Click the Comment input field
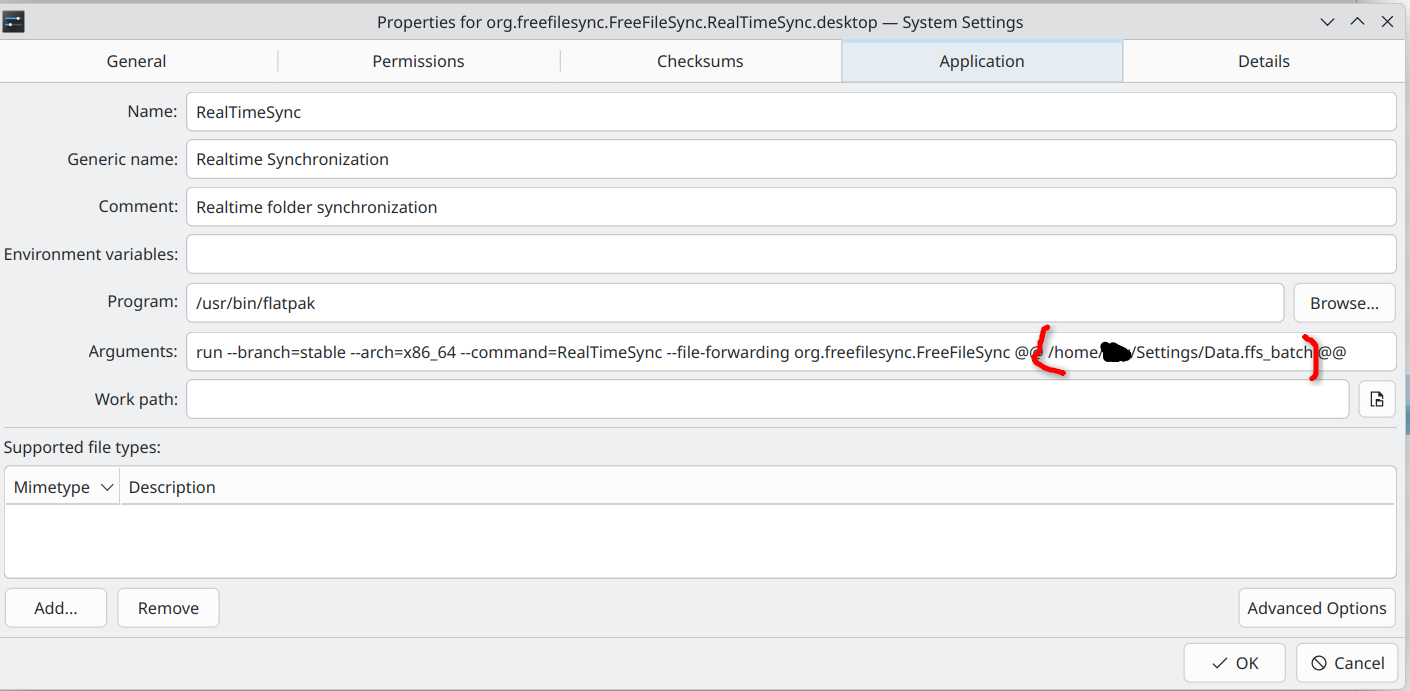The image size is (1410, 691). tap(791, 207)
